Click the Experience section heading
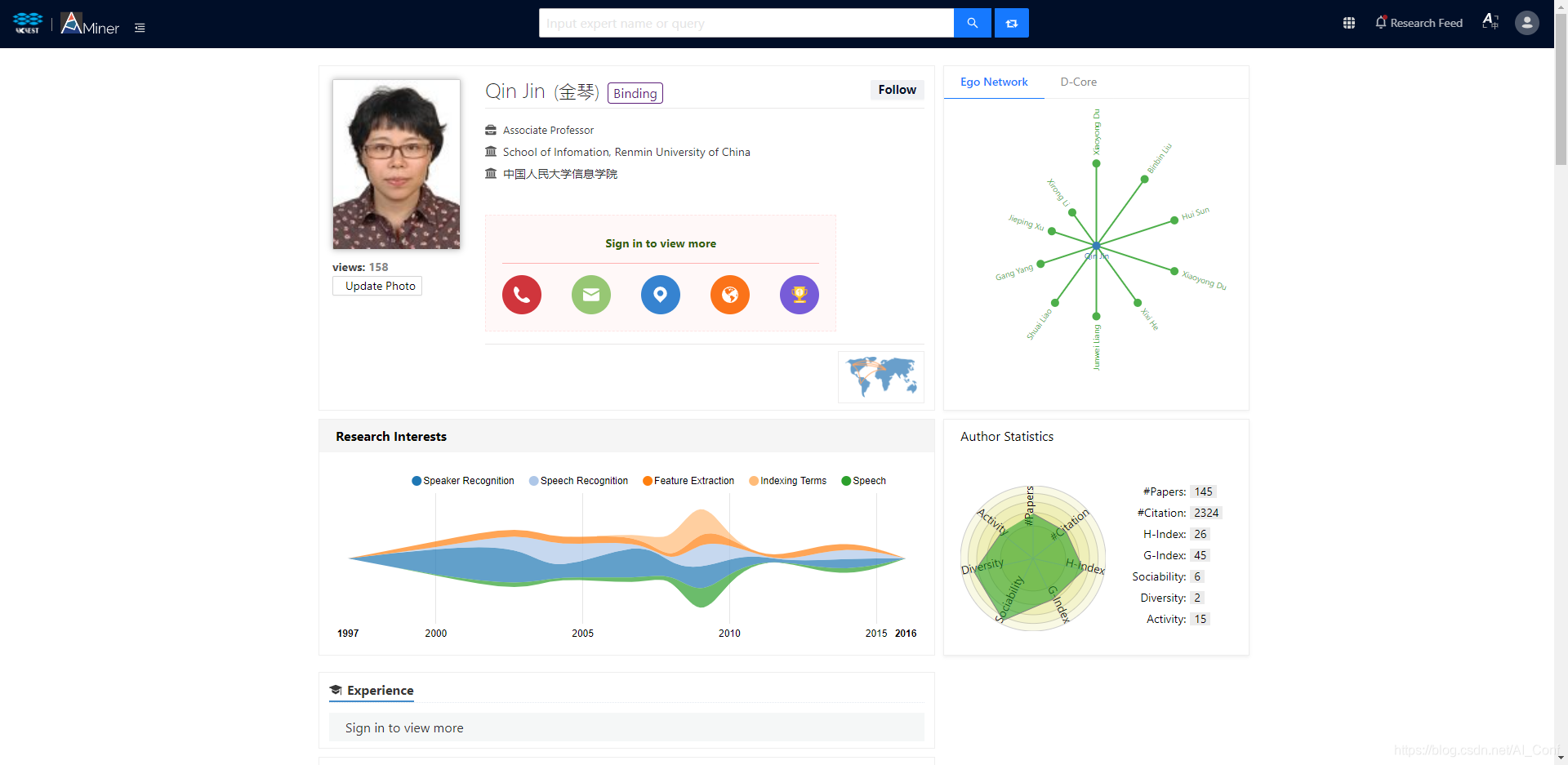The height and width of the screenshot is (765, 1568). tap(381, 691)
